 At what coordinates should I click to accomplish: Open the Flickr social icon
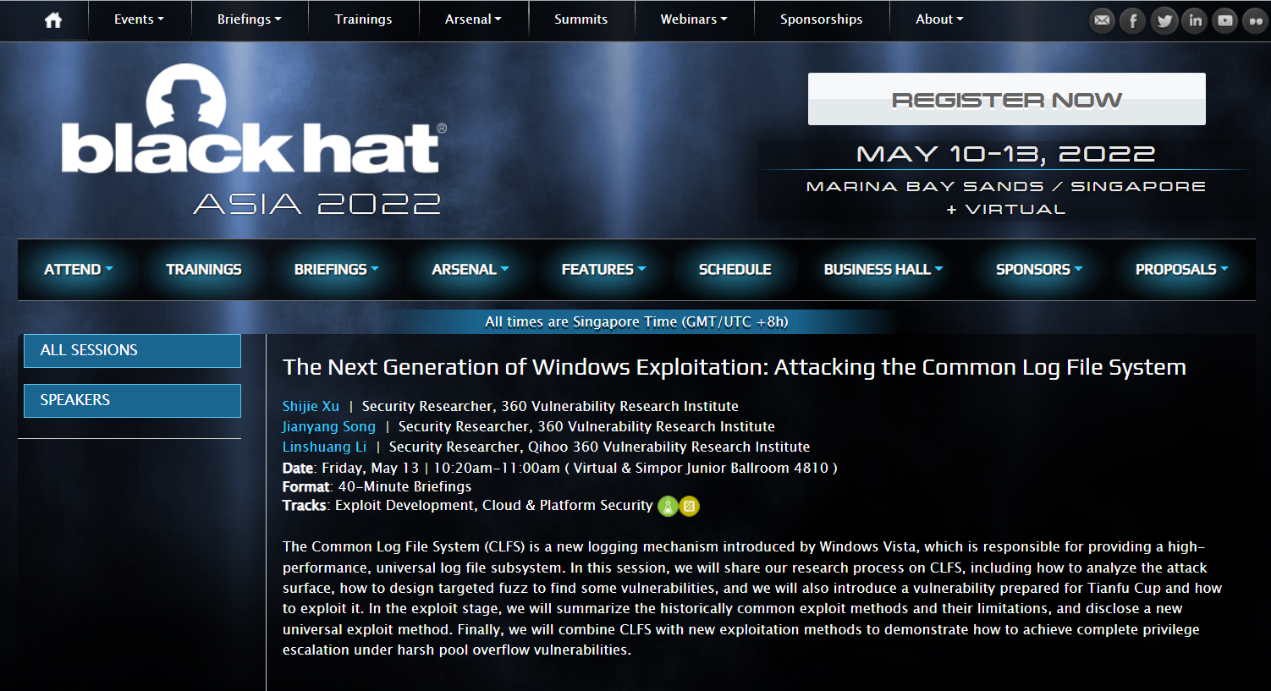[x=1255, y=20]
